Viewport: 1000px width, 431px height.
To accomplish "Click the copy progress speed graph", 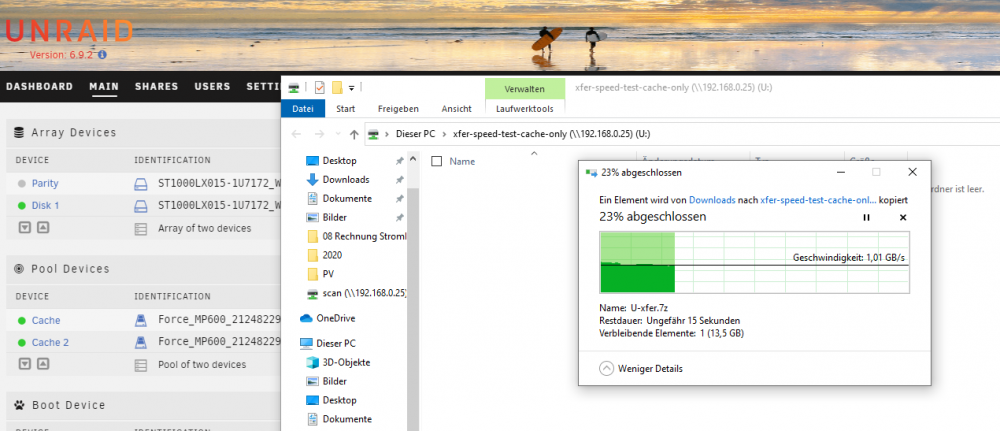I will [x=754, y=263].
